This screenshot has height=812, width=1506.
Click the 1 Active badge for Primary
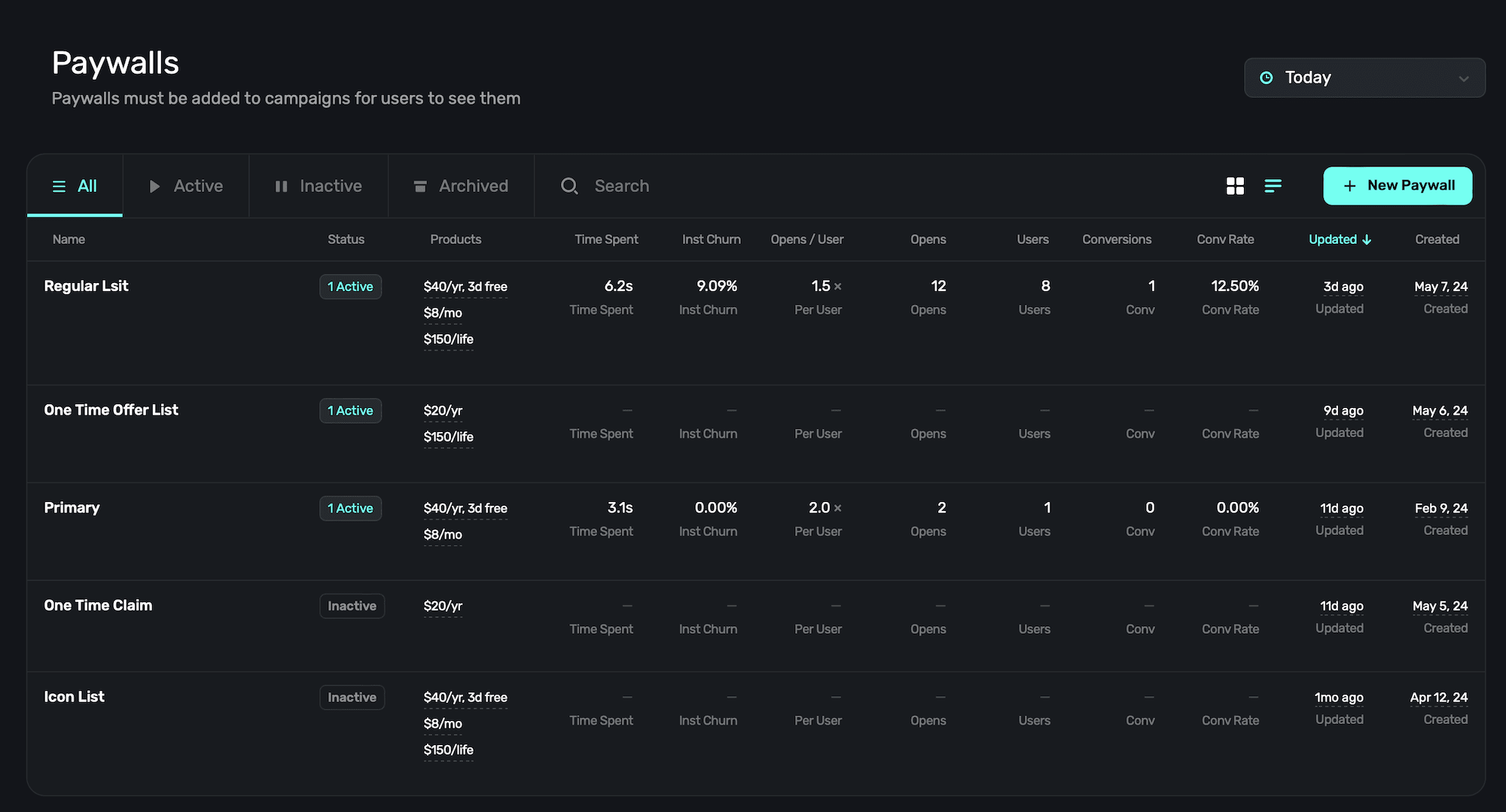pyautogui.click(x=350, y=509)
